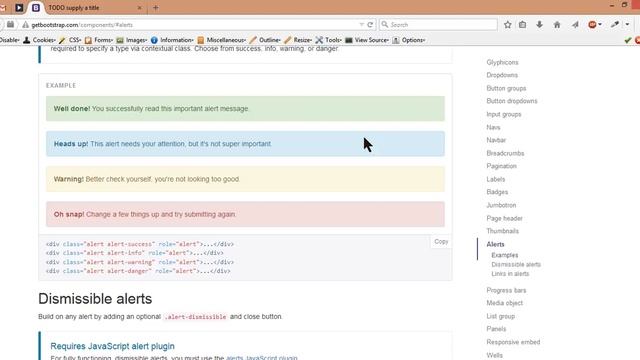Go to the browser home icon

pyautogui.click(x=557, y=24)
